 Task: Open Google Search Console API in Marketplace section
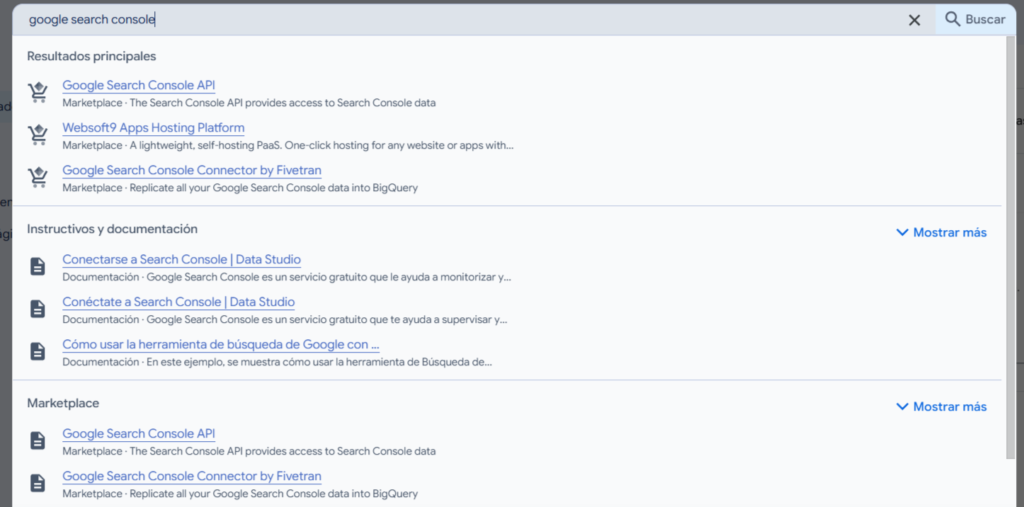(138, 434)
